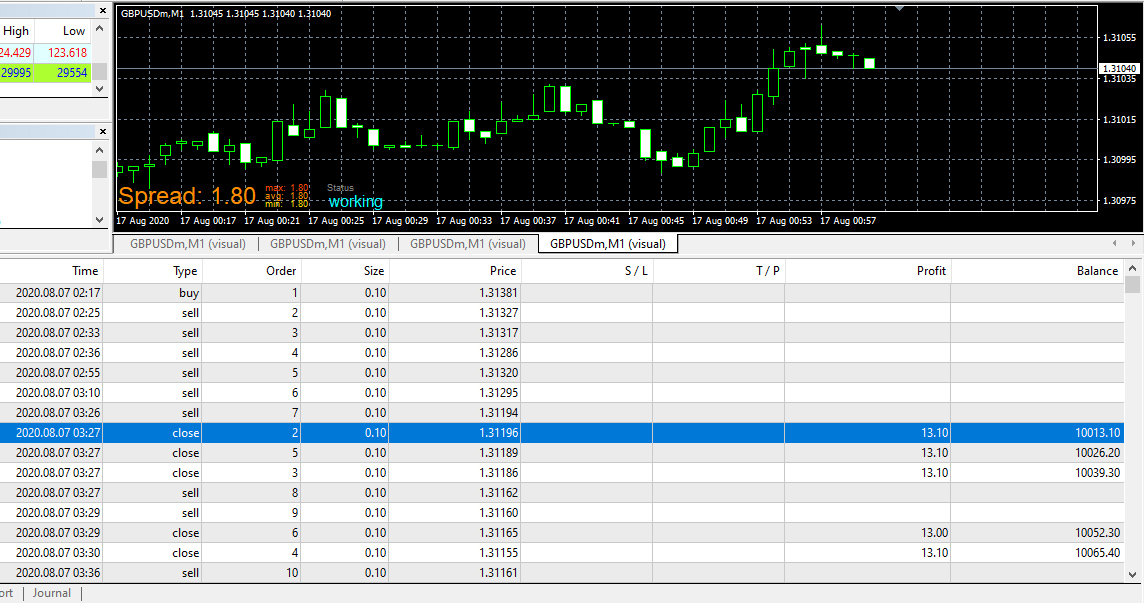Screen dimensions: 1144x603
Task: Click chart shift triangle marker at top
Action: pos(900,8)
